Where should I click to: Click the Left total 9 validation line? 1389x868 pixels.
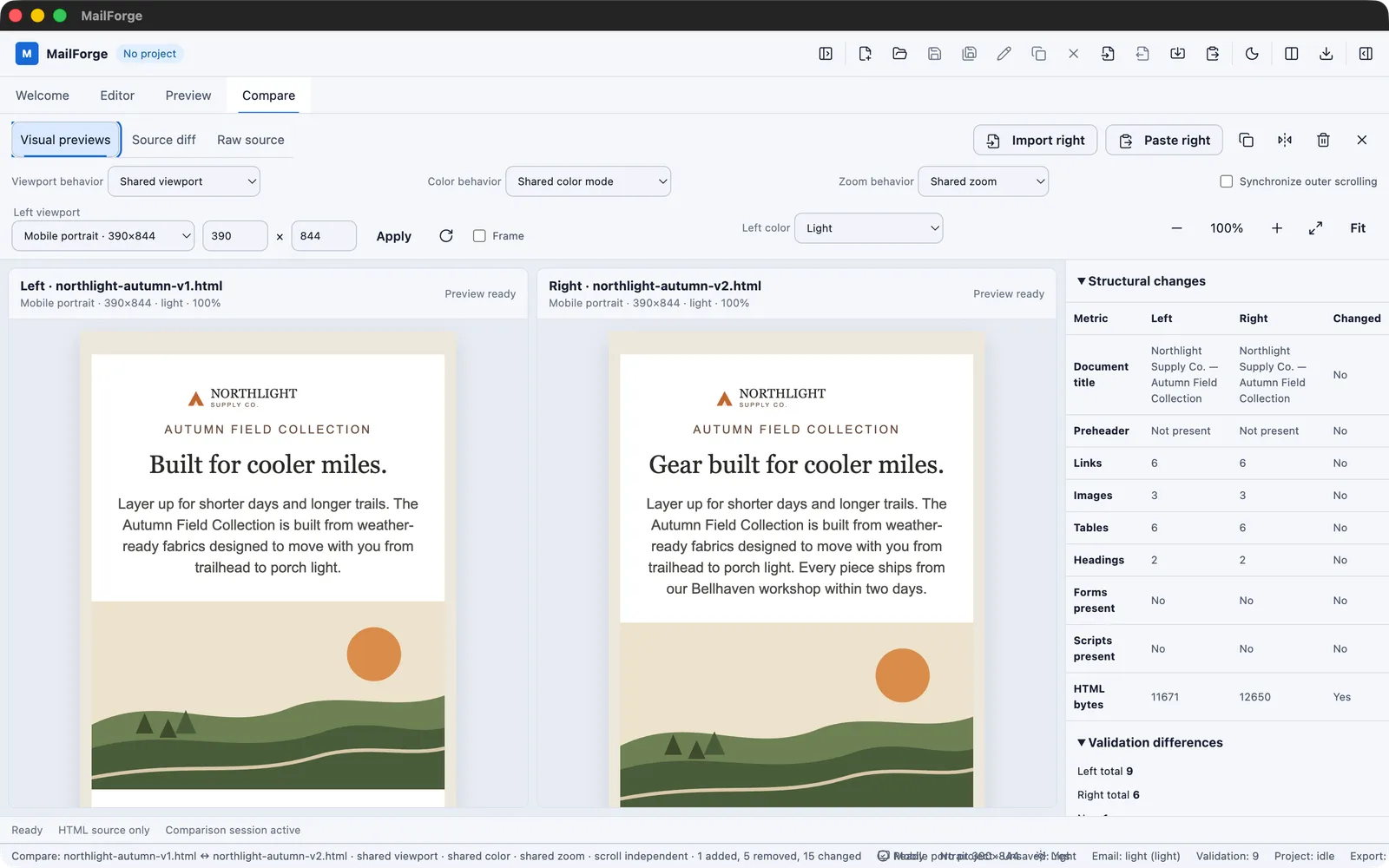[1105, 772]
